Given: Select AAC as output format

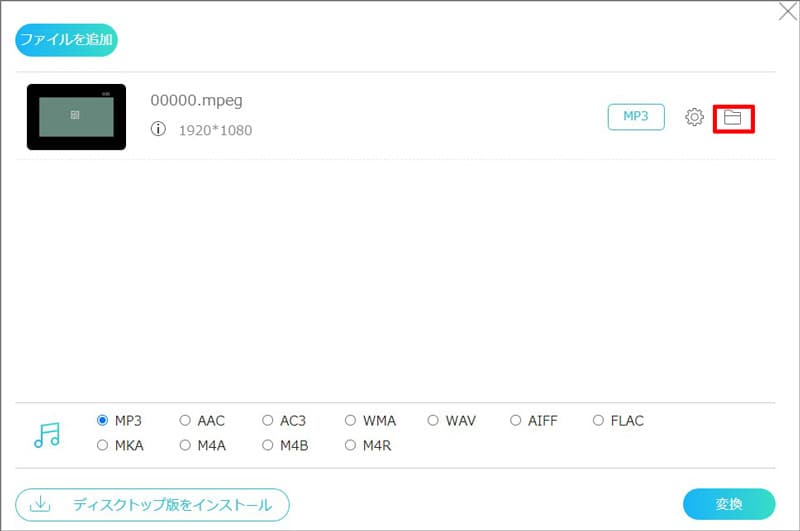Looking at the screenshot, I should [x=184, y=421].
